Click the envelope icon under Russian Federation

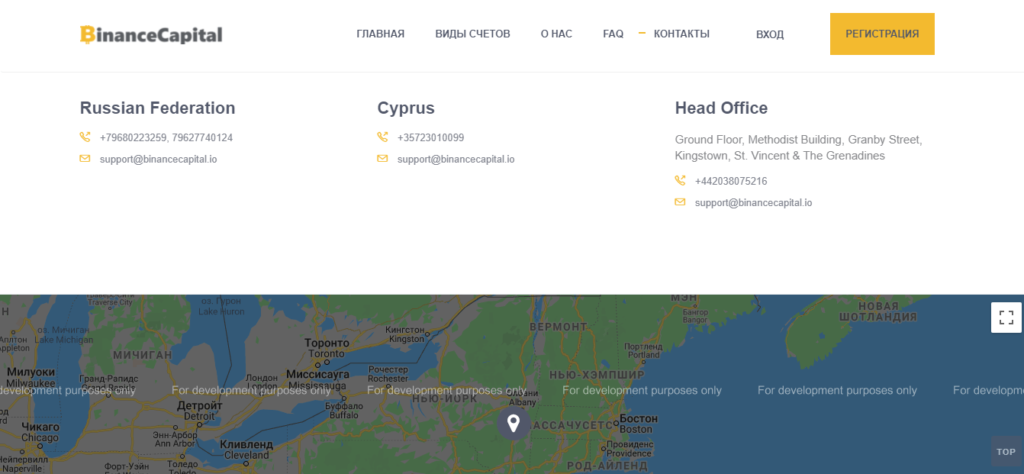(85, 159)
